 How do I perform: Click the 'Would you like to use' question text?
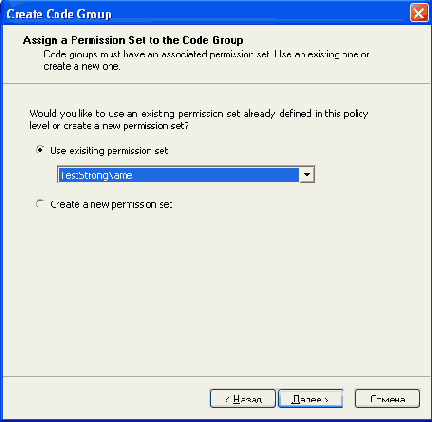coord(199,119)
